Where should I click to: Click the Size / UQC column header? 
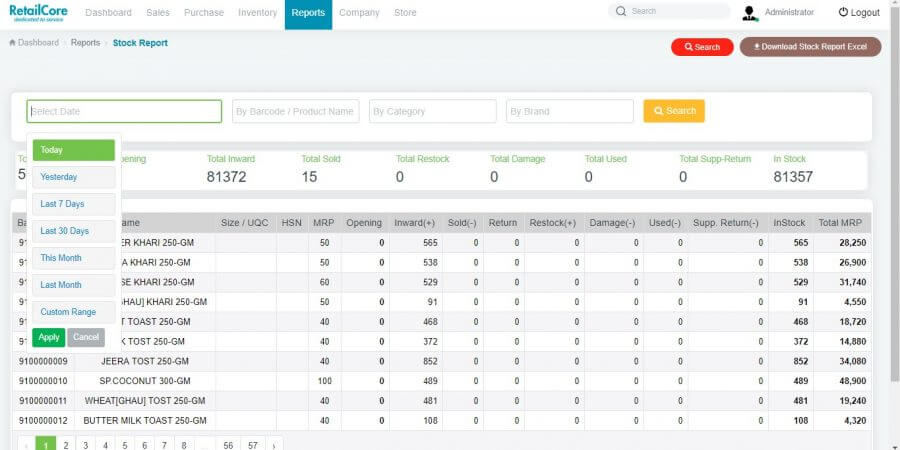pyautogui.click(x=245, y=223)
